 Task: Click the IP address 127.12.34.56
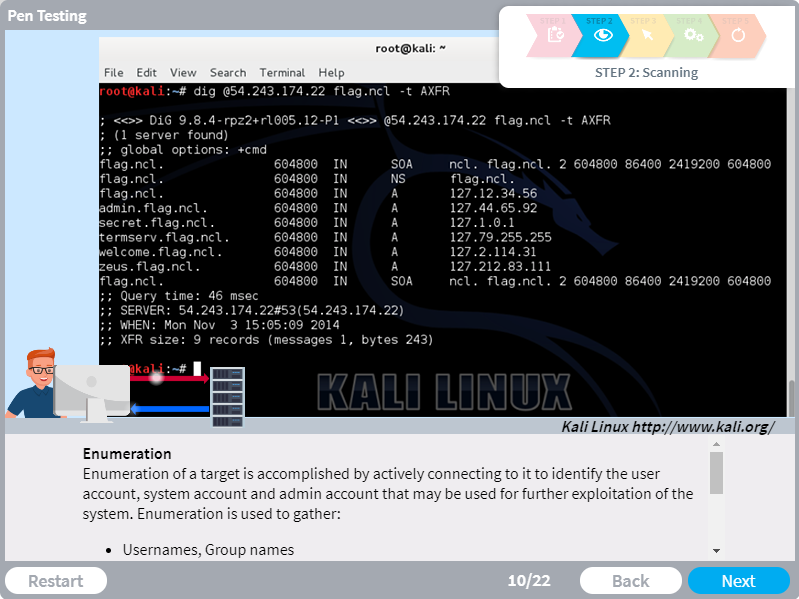[493, 194]
